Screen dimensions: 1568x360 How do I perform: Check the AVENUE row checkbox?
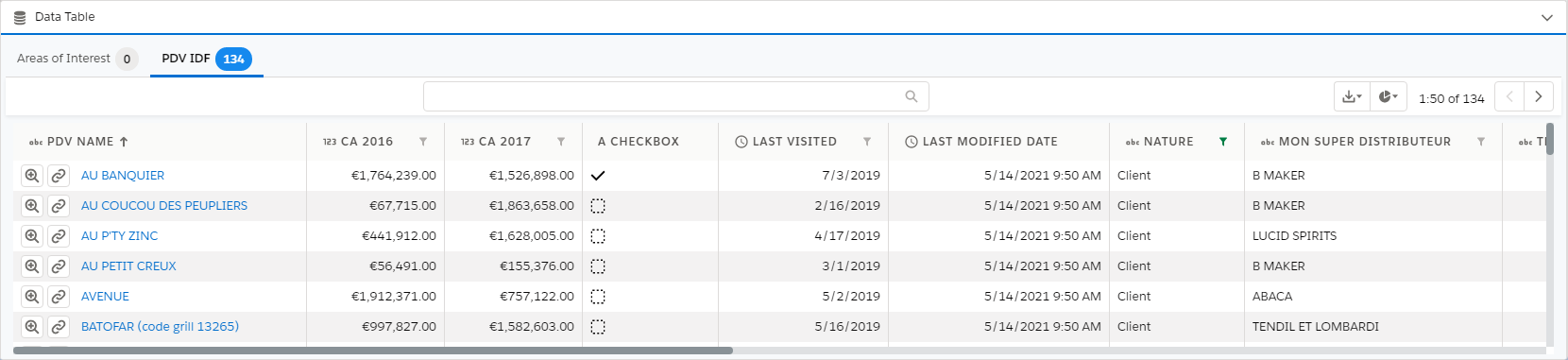point(598,297)
